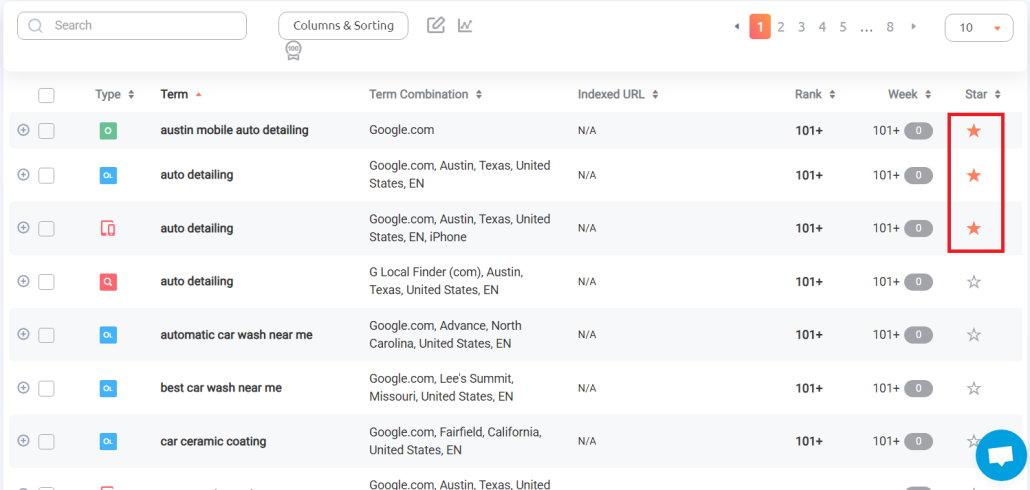Check the car ceramic coating row checkbox

click(x=46, y=441)
